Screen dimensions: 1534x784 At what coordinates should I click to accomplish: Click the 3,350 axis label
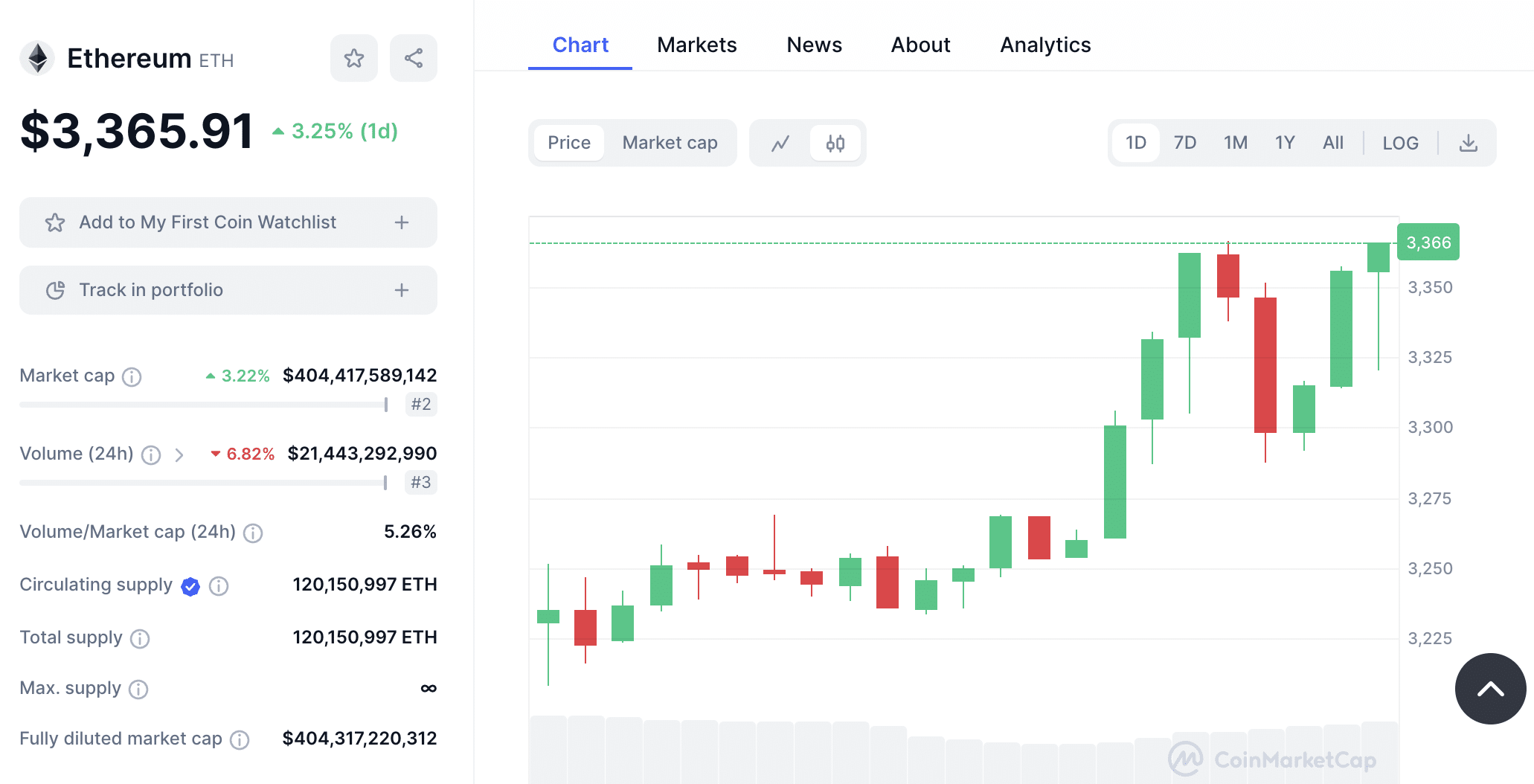pyautogui.click(x=1430, y=287)
